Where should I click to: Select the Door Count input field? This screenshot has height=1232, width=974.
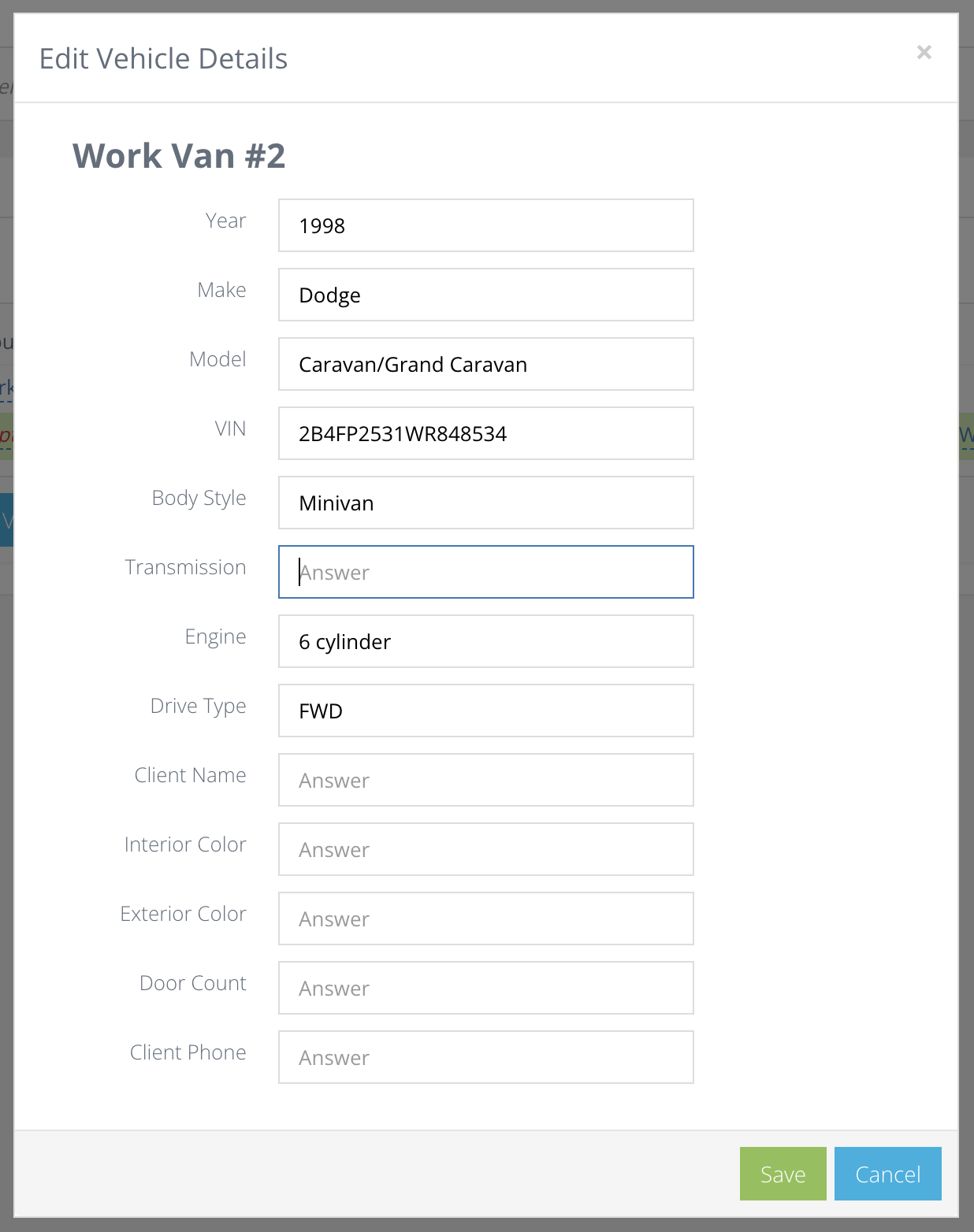point(485,988)
